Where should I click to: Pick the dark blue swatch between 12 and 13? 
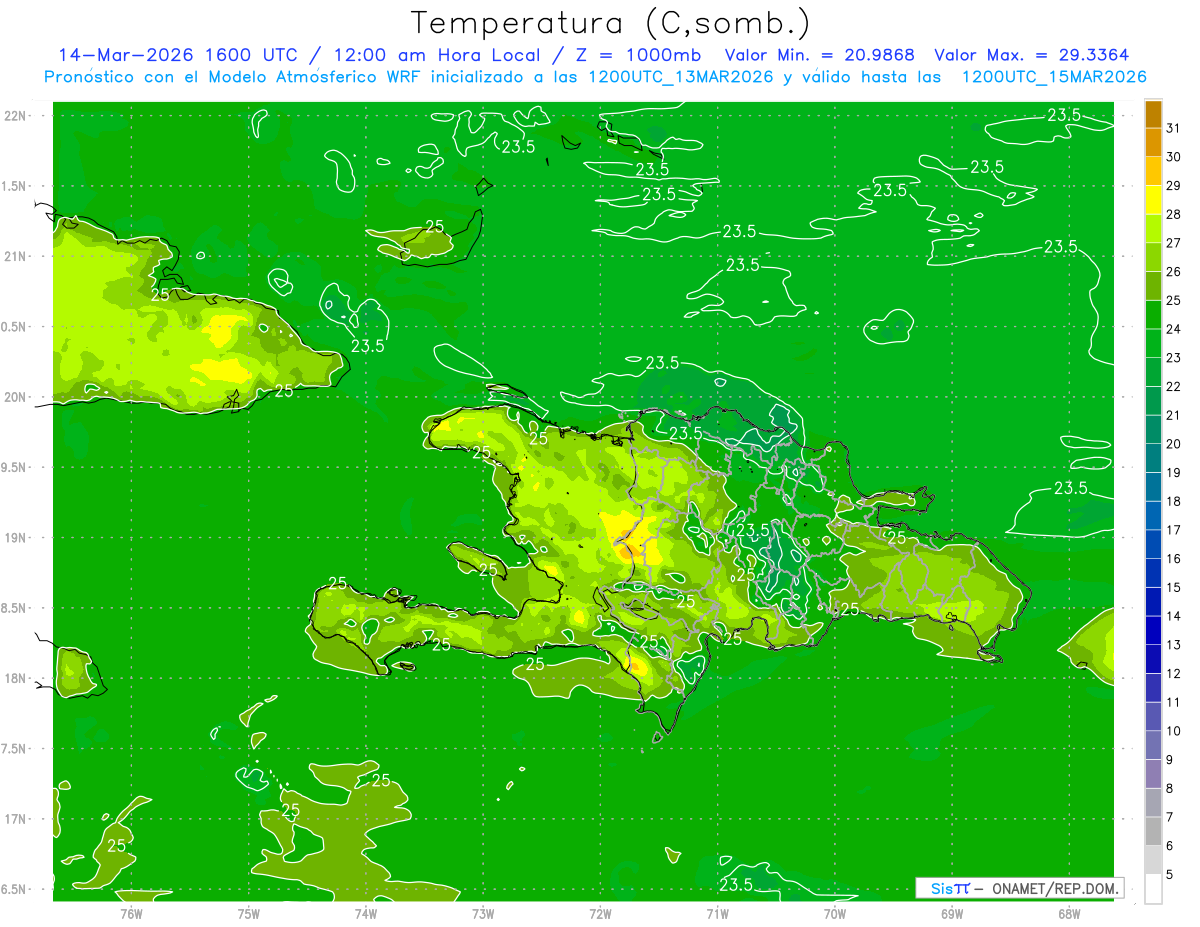coord(1153,660)
